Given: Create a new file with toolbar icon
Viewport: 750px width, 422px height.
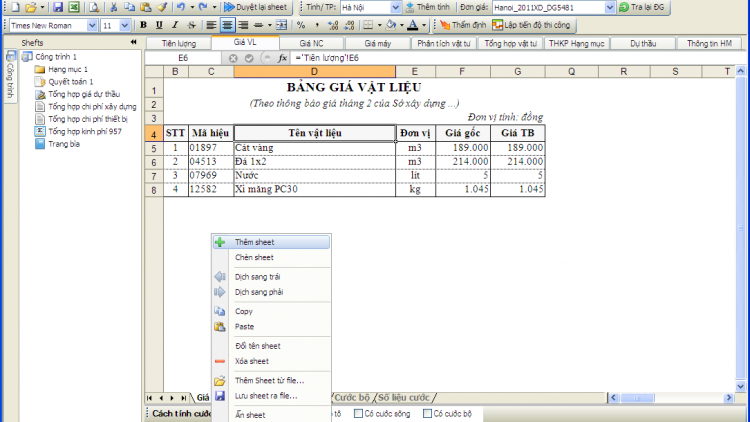Looking at the screenshot, I should point(15,7).
